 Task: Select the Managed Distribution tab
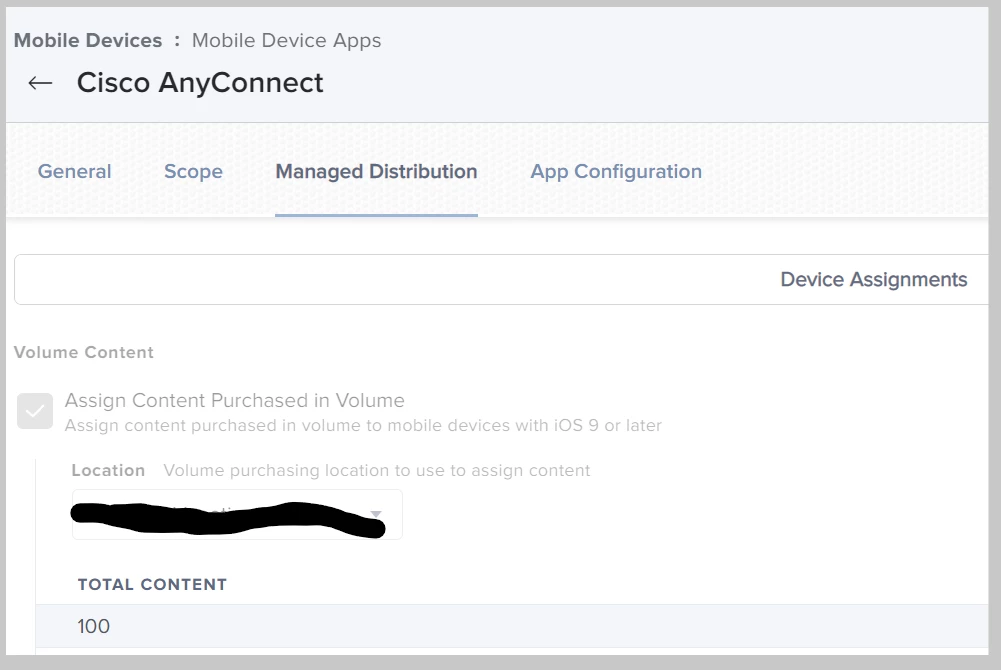(x=377, y=171)
